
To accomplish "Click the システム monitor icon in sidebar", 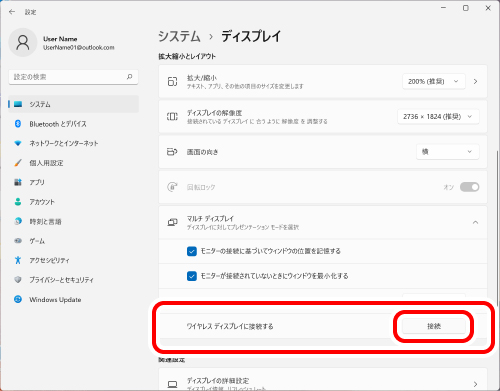I will pos(18,104).
